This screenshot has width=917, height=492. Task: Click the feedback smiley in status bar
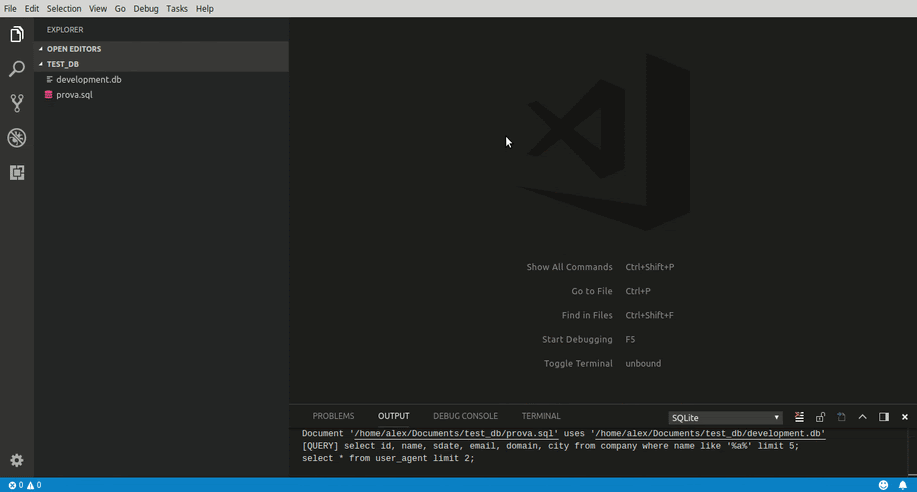point(883,485)
